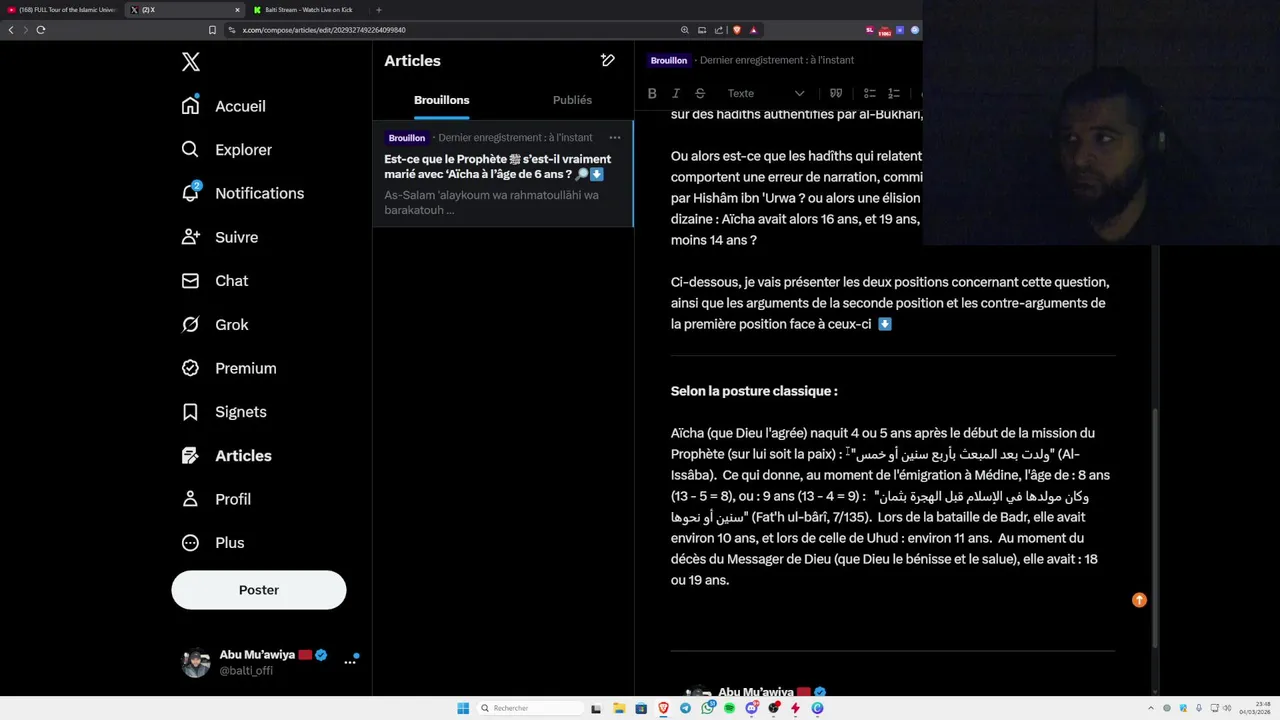Open zoom magnifier in address bar
1280x720 pixels.
[x=684, y=30]
